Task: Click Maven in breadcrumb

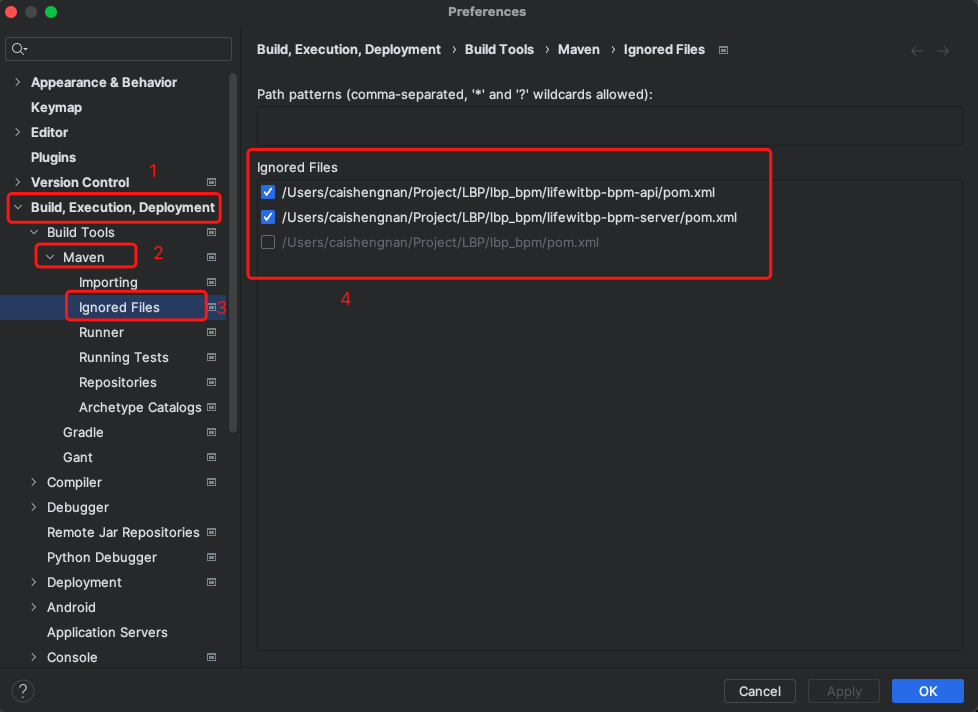Action: pos(578,50)
